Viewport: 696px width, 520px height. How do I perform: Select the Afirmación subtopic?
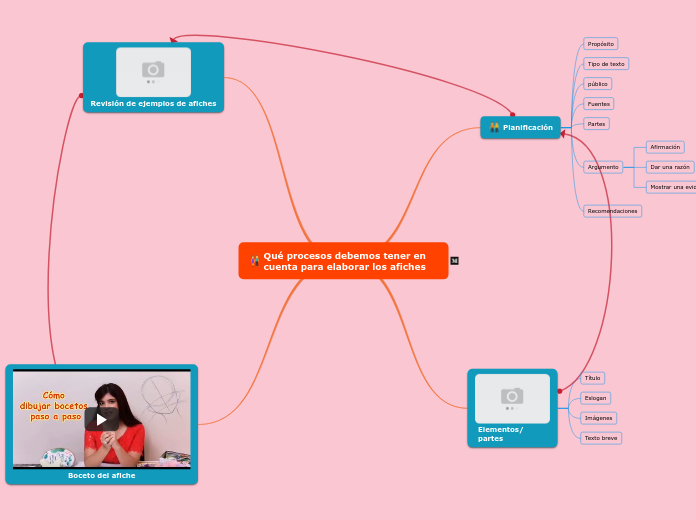point(665,147)
